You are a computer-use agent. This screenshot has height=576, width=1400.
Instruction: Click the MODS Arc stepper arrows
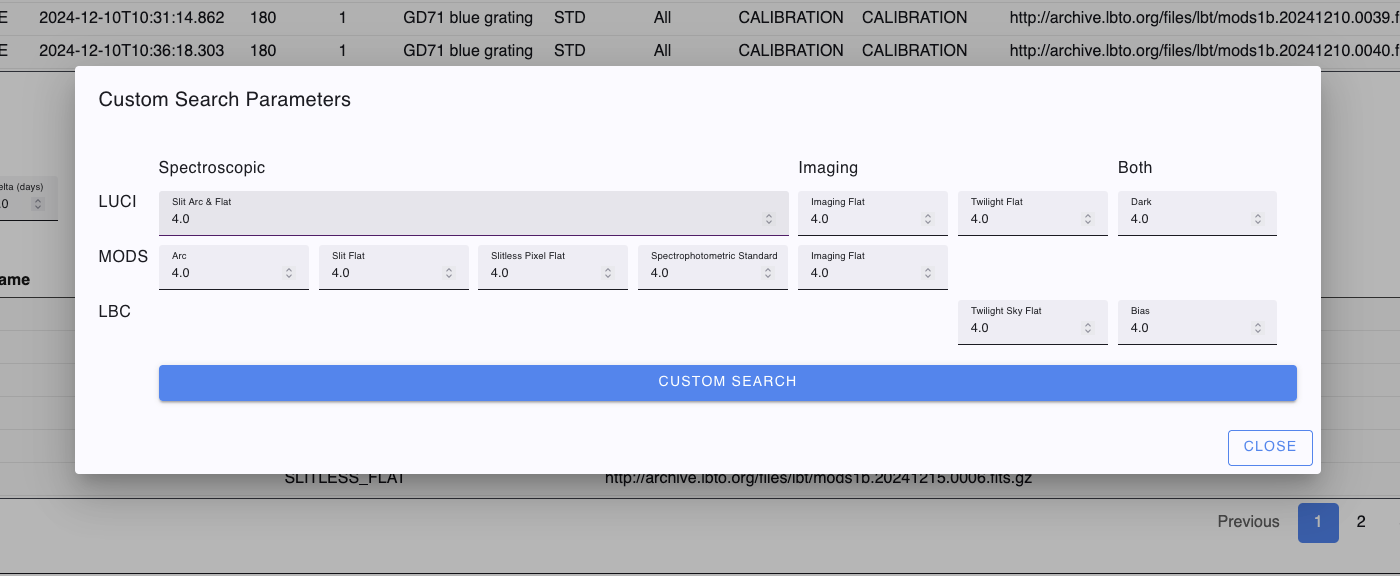288,273
